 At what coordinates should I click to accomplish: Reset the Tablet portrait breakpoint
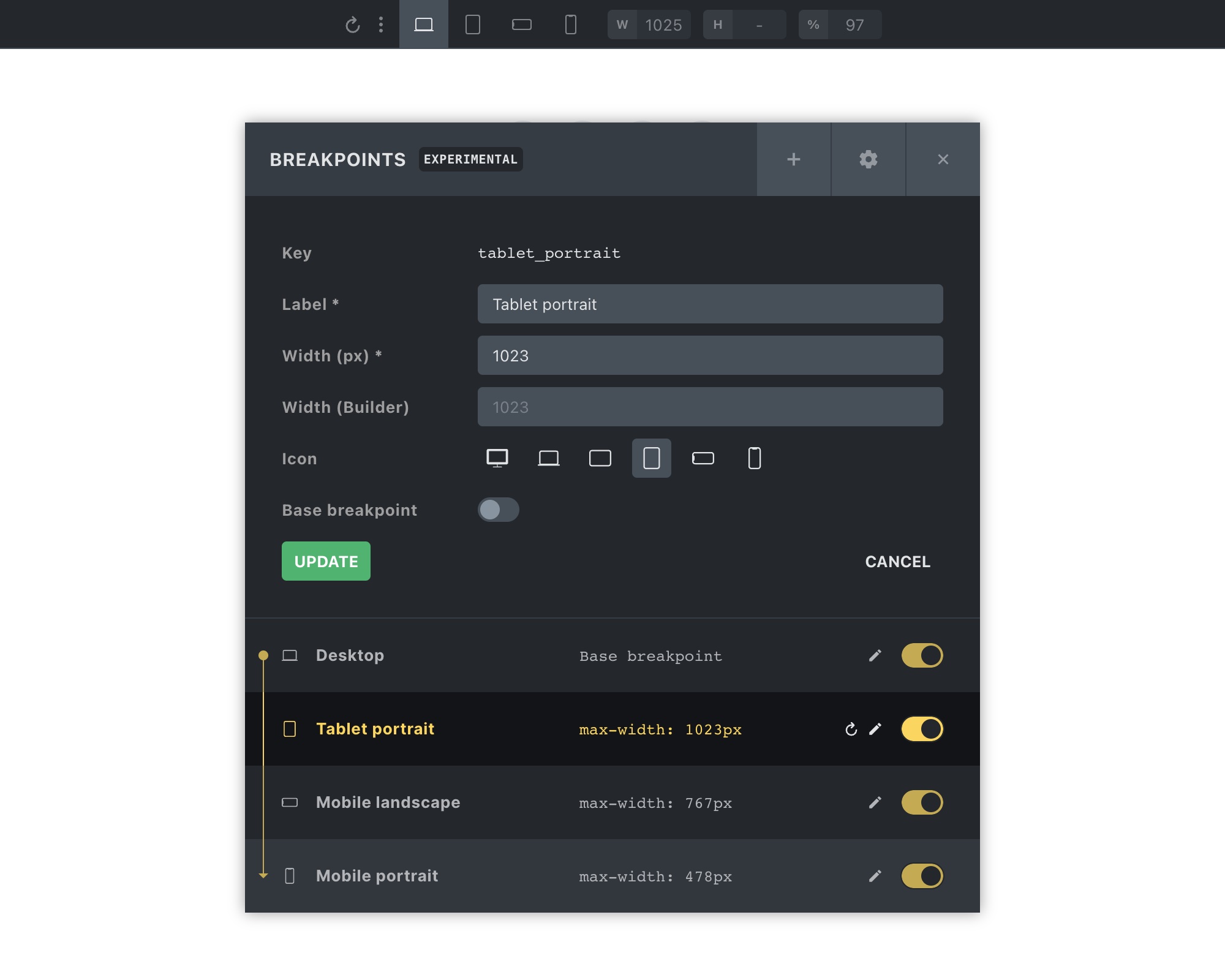(x=851, y=729)
